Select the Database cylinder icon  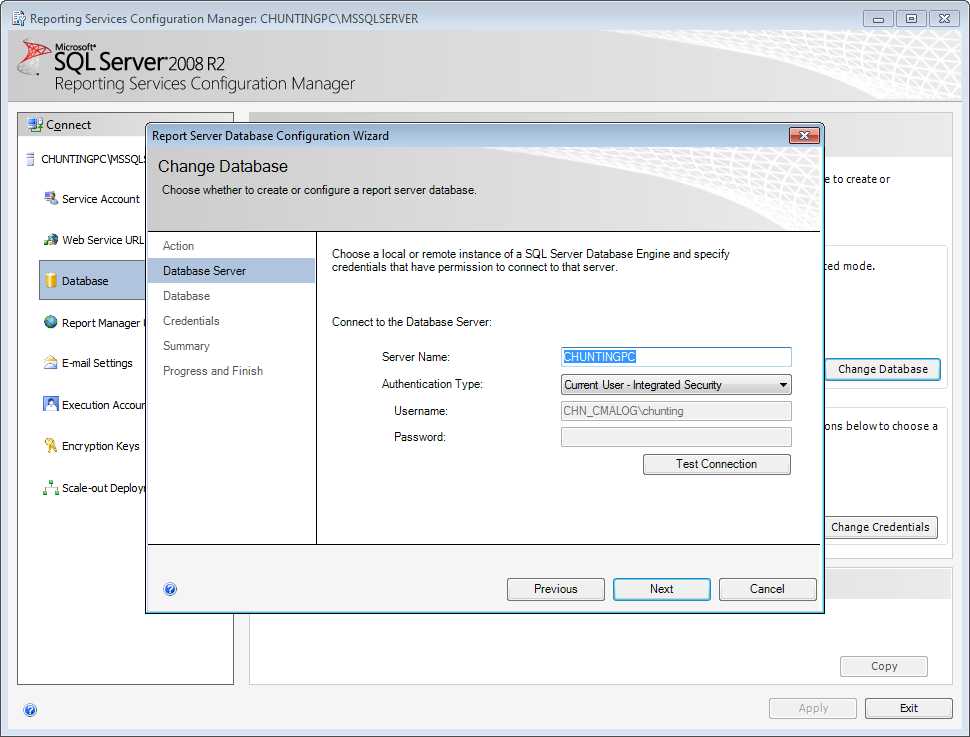tap(51, 280)
